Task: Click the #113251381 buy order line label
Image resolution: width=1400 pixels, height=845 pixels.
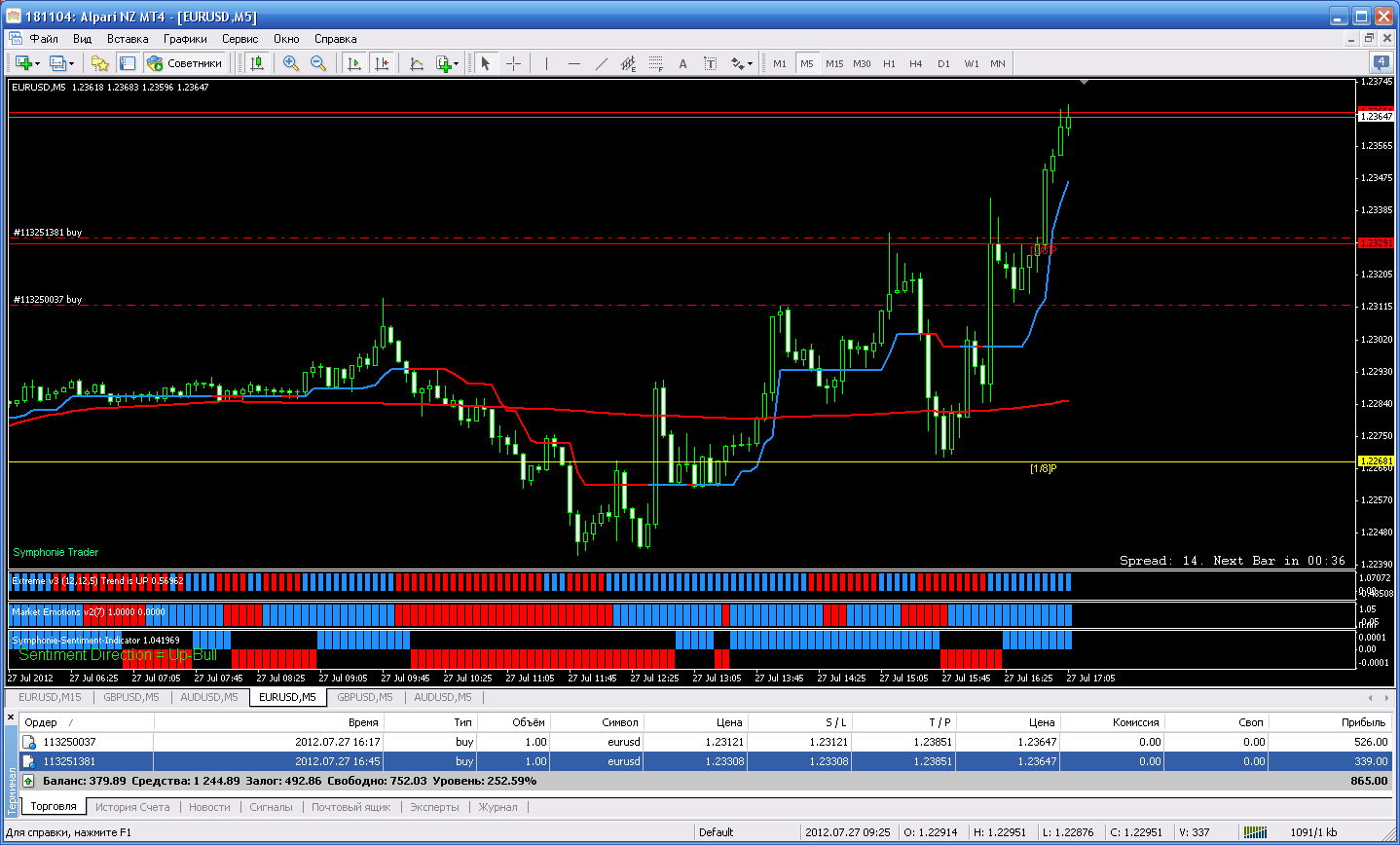Action: (47, 233)
